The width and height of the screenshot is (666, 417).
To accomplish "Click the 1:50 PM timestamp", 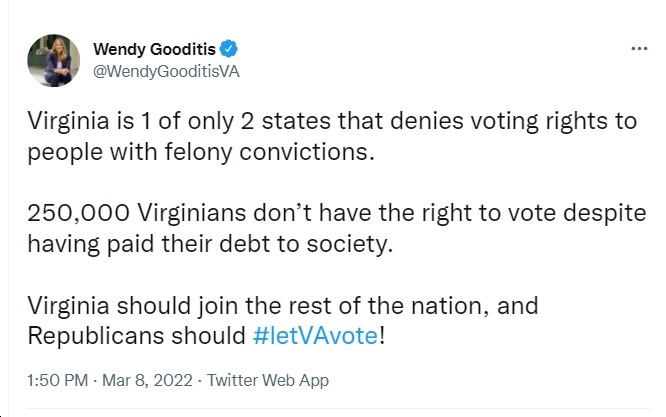I will tap(58, 380).
